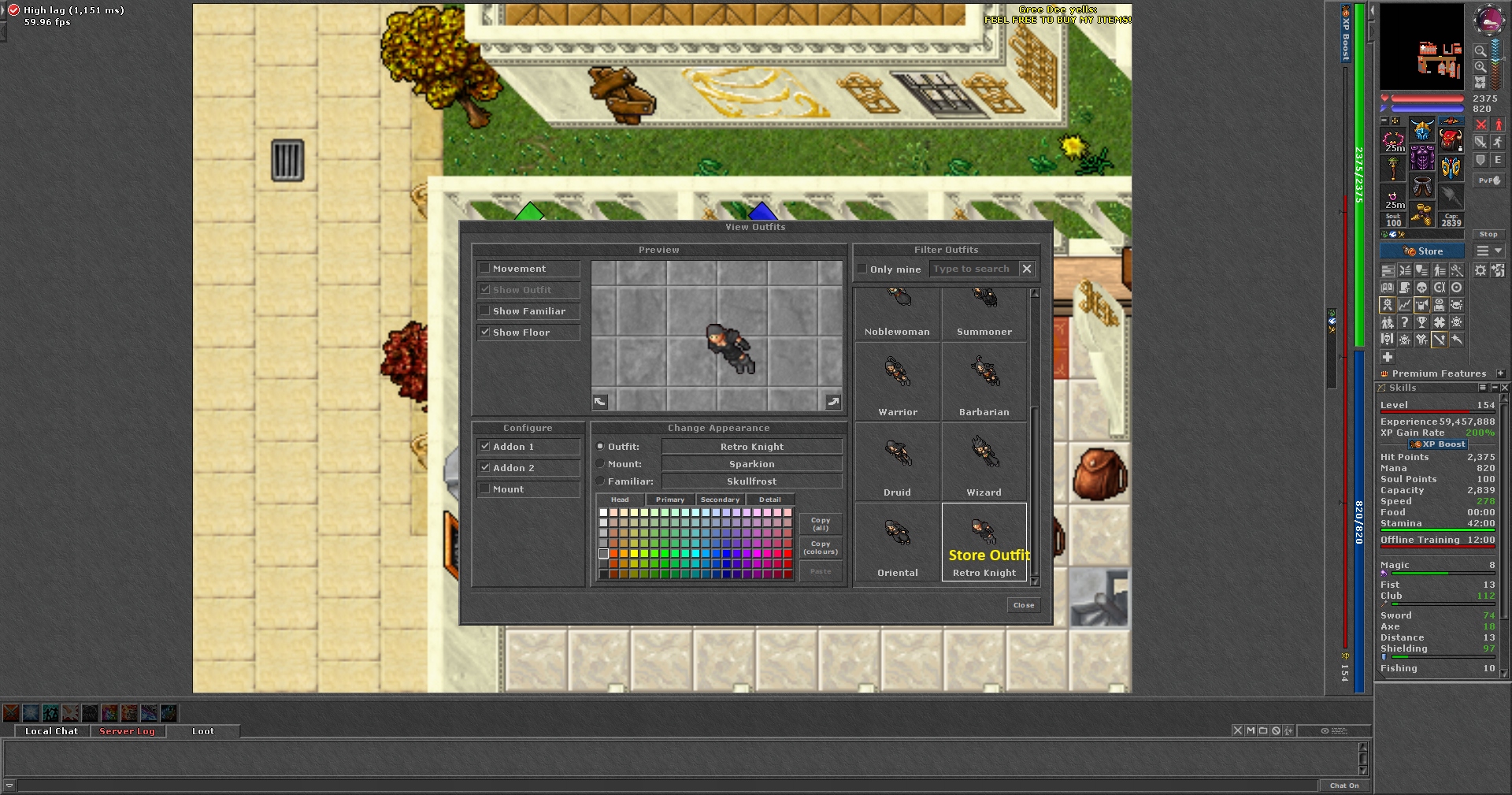Click the plus icon below widgets
This screenshot has width=1512, height=795.
[x=1388, y=357]
